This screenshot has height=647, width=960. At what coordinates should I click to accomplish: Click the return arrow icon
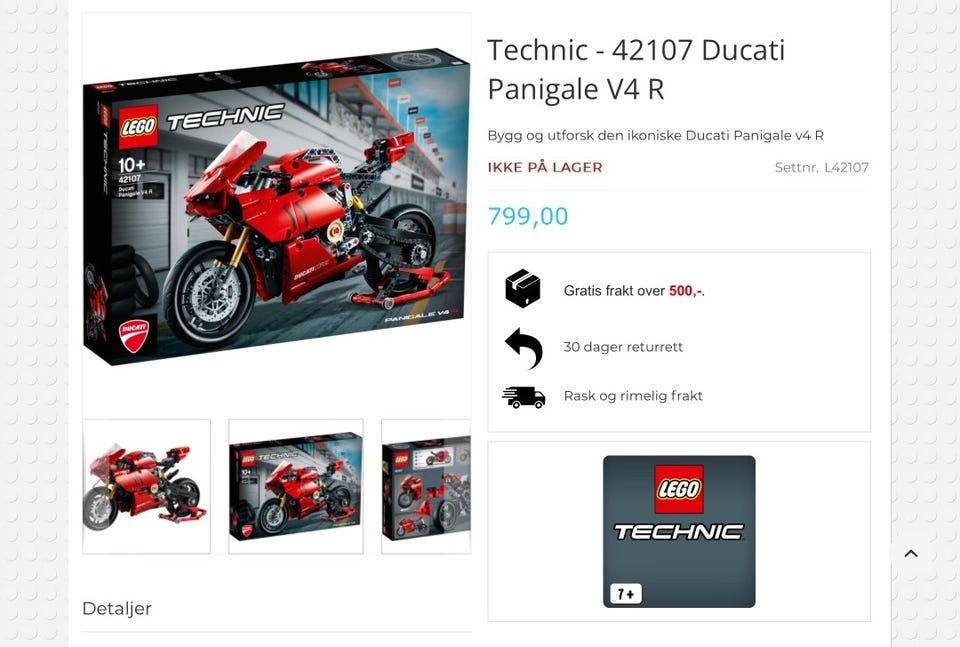(x=524, y=348)
